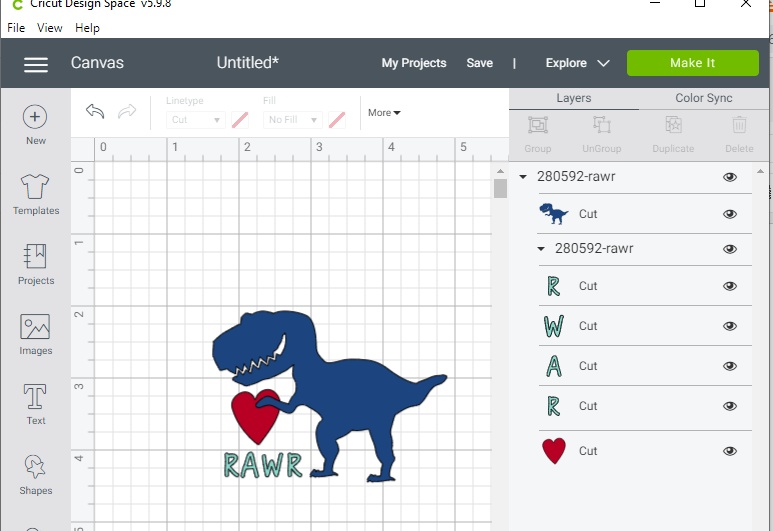The image size is (773, 531).
Task: Hide the nested 280592-rawr subgroup
Action: click(730, 249)
